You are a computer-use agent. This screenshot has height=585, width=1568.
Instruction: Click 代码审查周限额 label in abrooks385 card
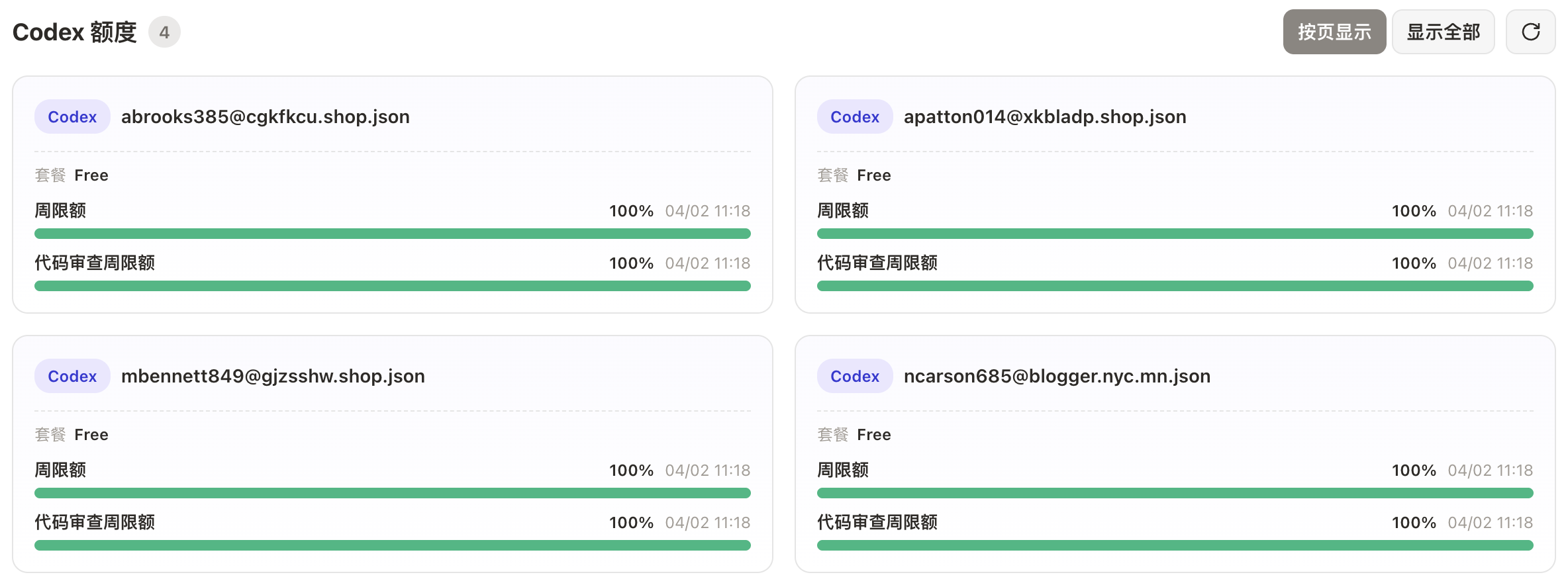(x=95, y=263)
